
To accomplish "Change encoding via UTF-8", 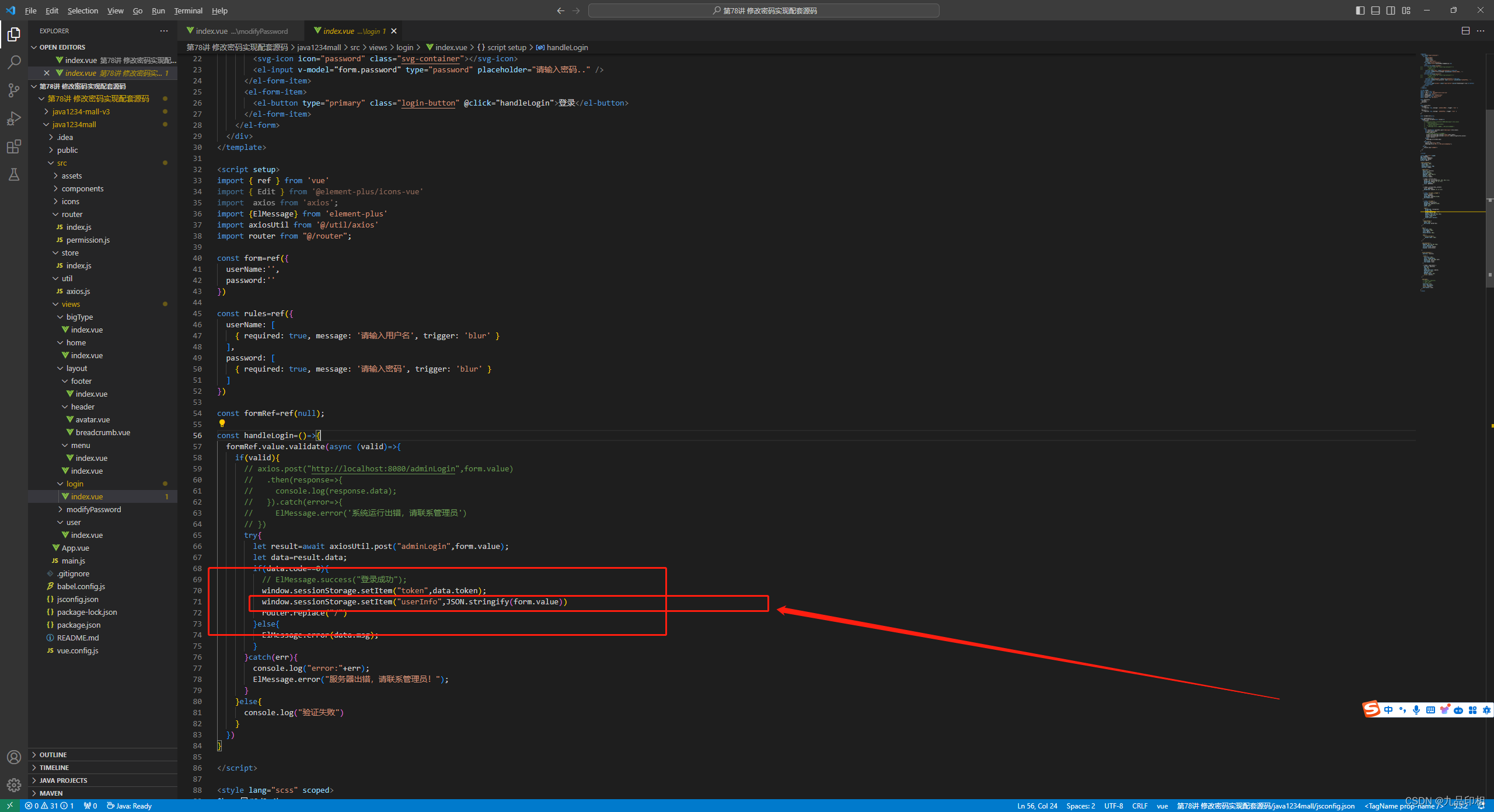I will coord(1113,806).
